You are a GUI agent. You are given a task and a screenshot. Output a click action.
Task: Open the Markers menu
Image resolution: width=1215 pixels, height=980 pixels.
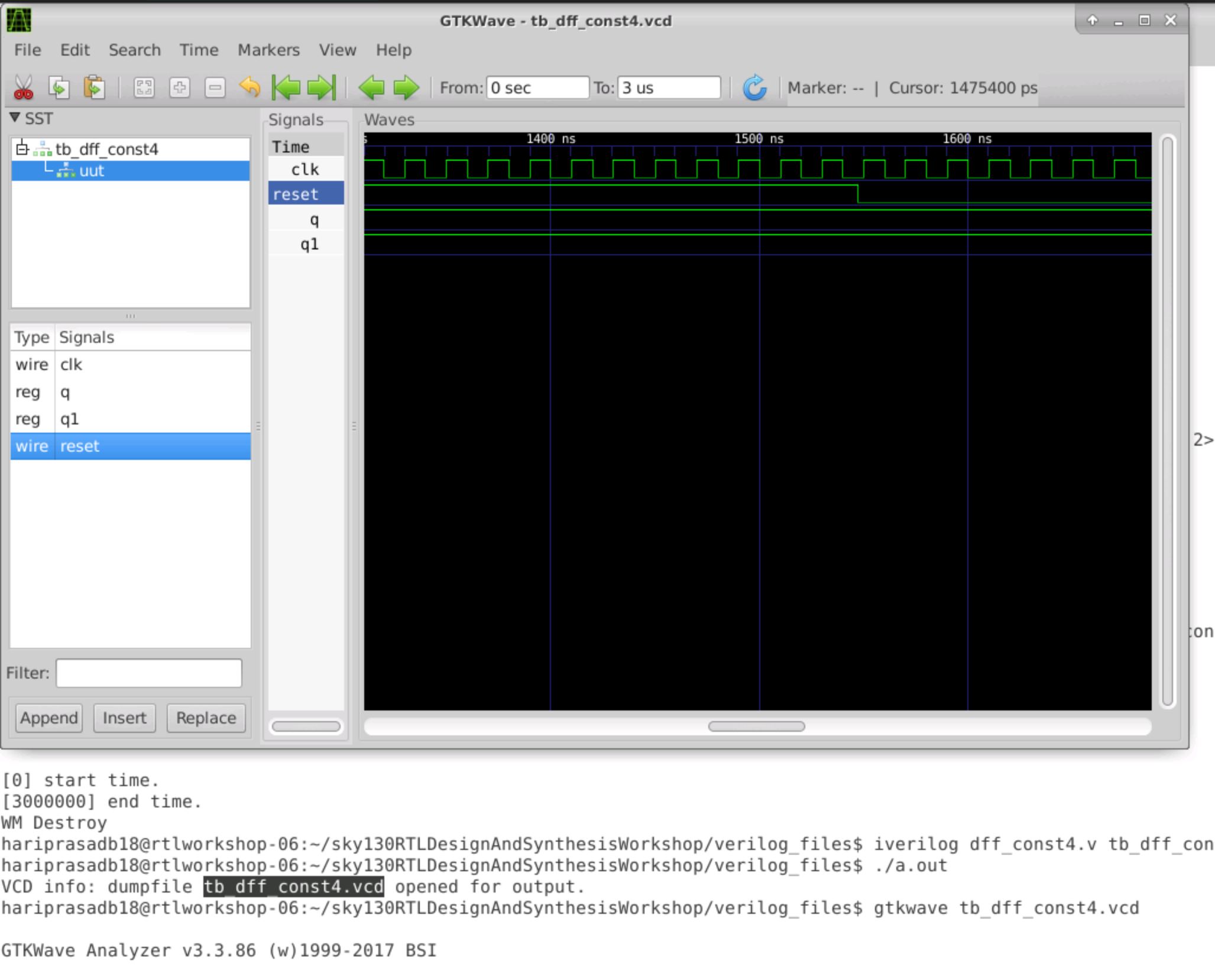click(268, 50)
